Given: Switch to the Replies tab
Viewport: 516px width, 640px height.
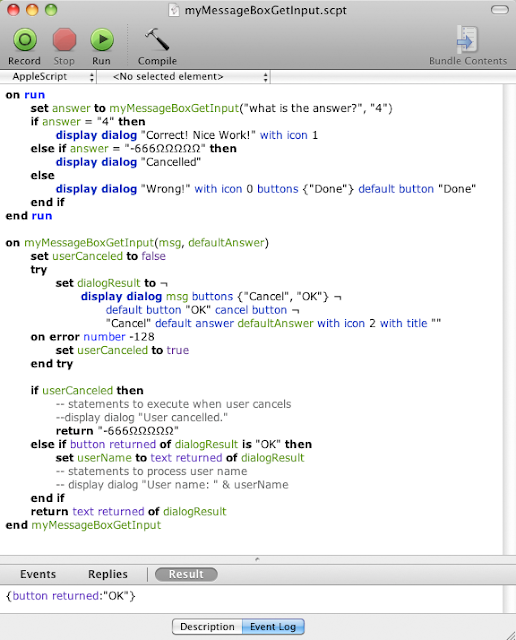Looking at the screenshot, I should (x=108, y=574).
